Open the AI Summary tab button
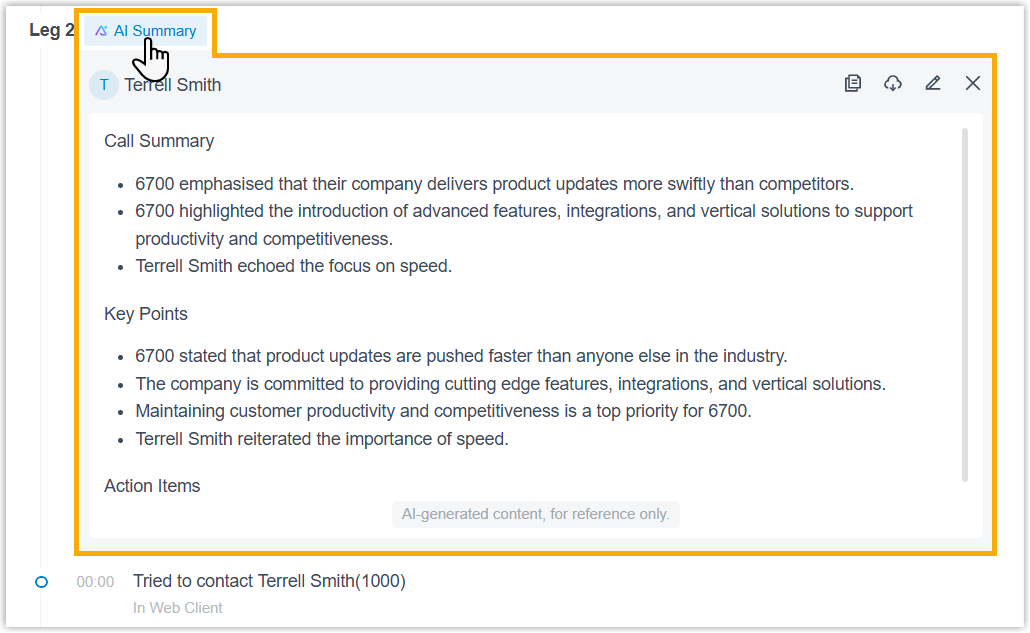This screenshot has width=1030, height=633. tap(146, 31)
